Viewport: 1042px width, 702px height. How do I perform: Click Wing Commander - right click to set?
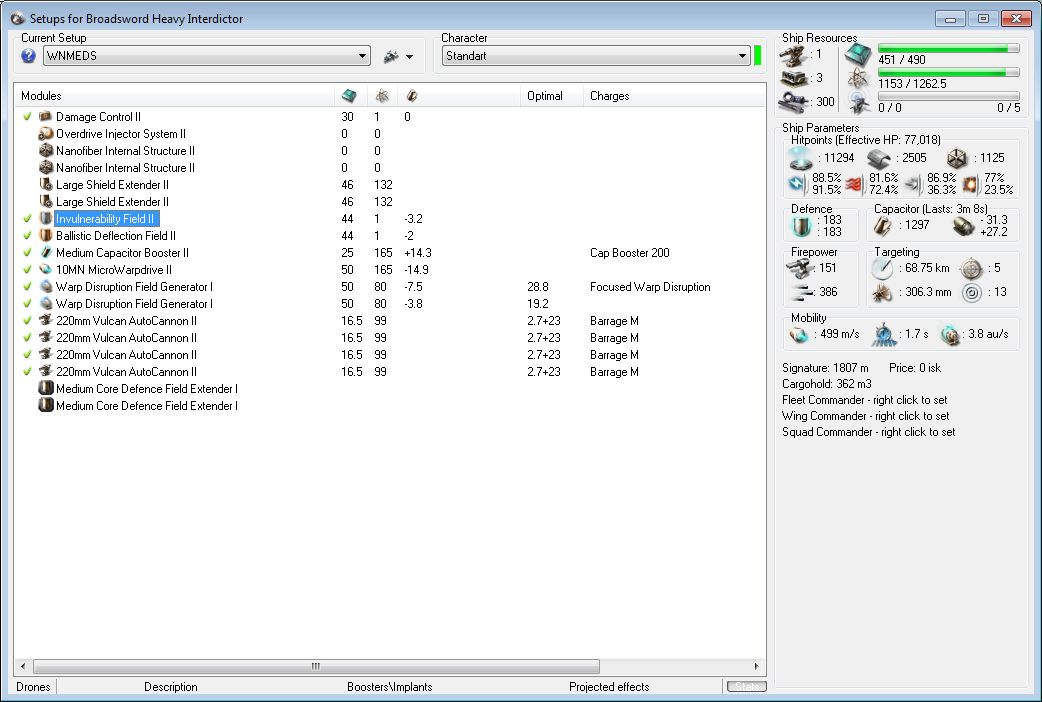coord(865,416)
